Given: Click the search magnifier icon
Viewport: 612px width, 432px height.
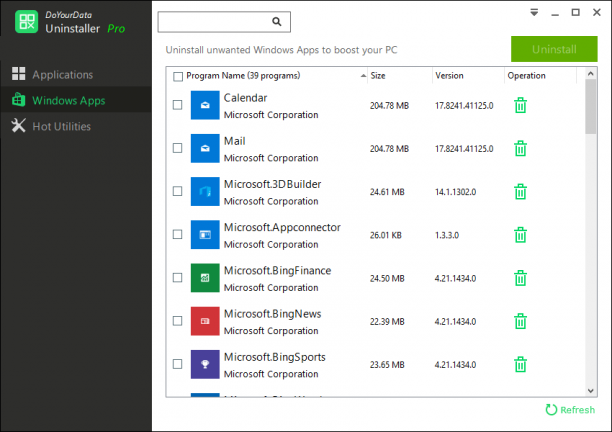Looking at the screenshot, I should [276, 22].
